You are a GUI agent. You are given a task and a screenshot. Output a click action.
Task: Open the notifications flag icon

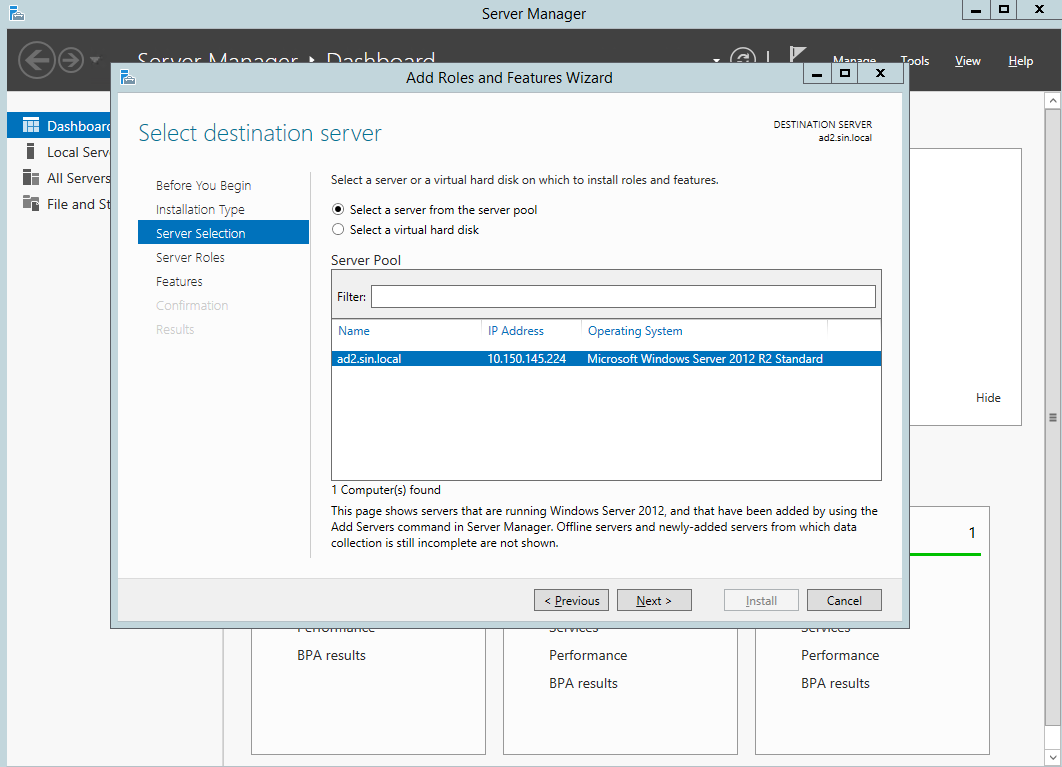(798, 56)
